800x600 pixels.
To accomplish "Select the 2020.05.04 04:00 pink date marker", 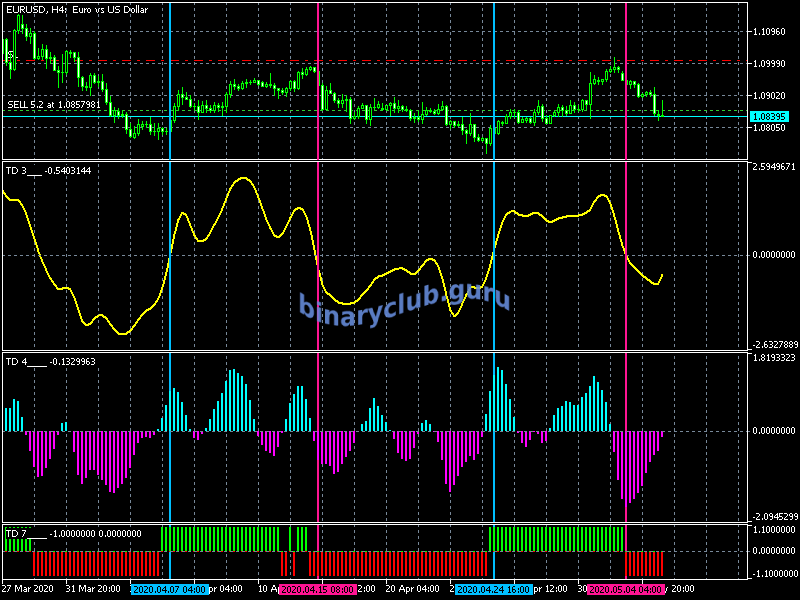I will click(x=626, y=589).
